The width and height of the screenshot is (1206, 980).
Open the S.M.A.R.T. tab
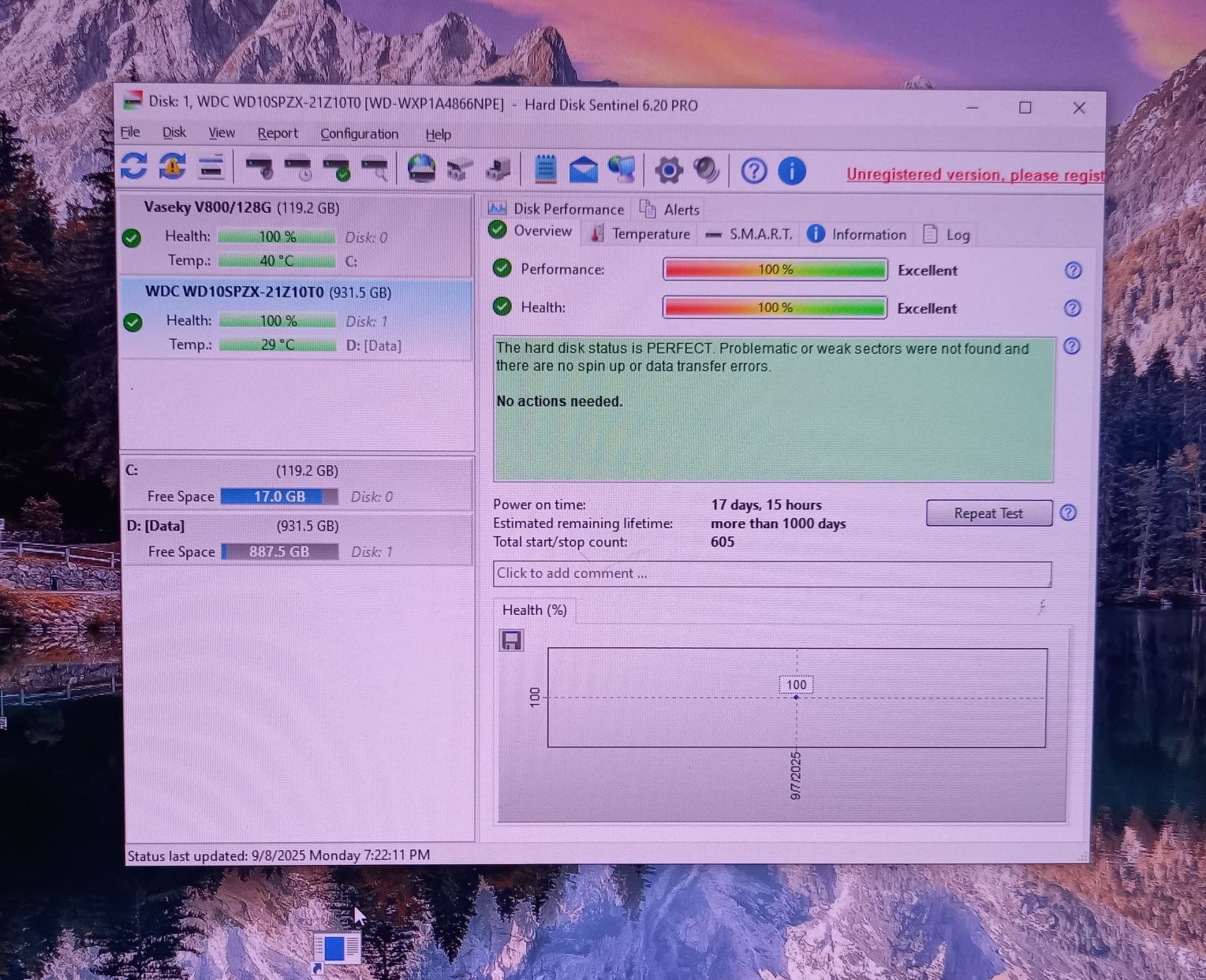pyautogui.click(x=749, y=234)
